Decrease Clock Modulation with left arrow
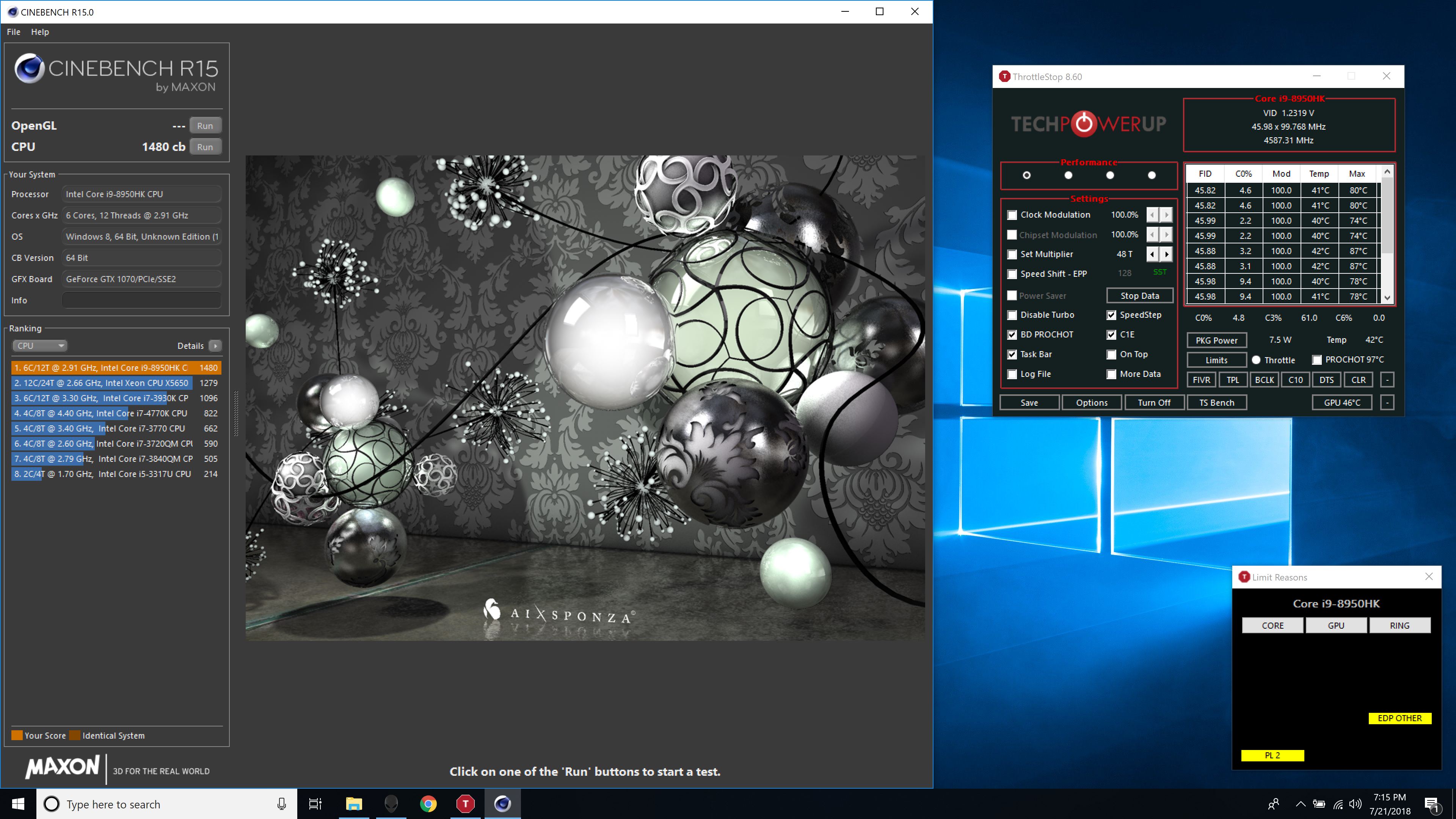This screenshot has height=819, width=1456. point(1153,215)
